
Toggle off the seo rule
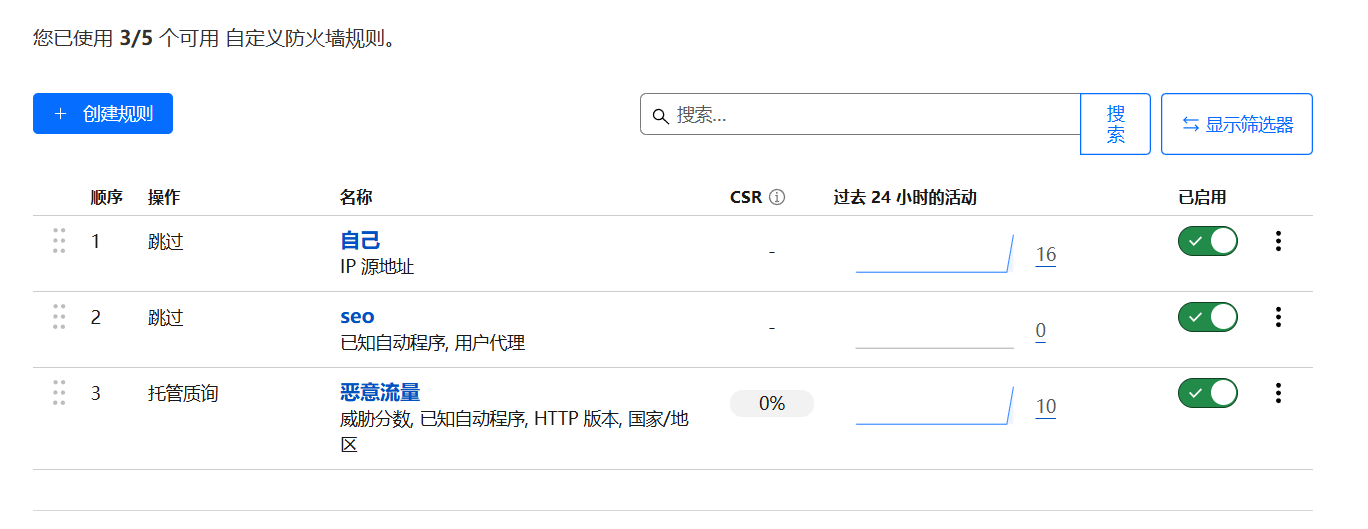click(1208, 317)
